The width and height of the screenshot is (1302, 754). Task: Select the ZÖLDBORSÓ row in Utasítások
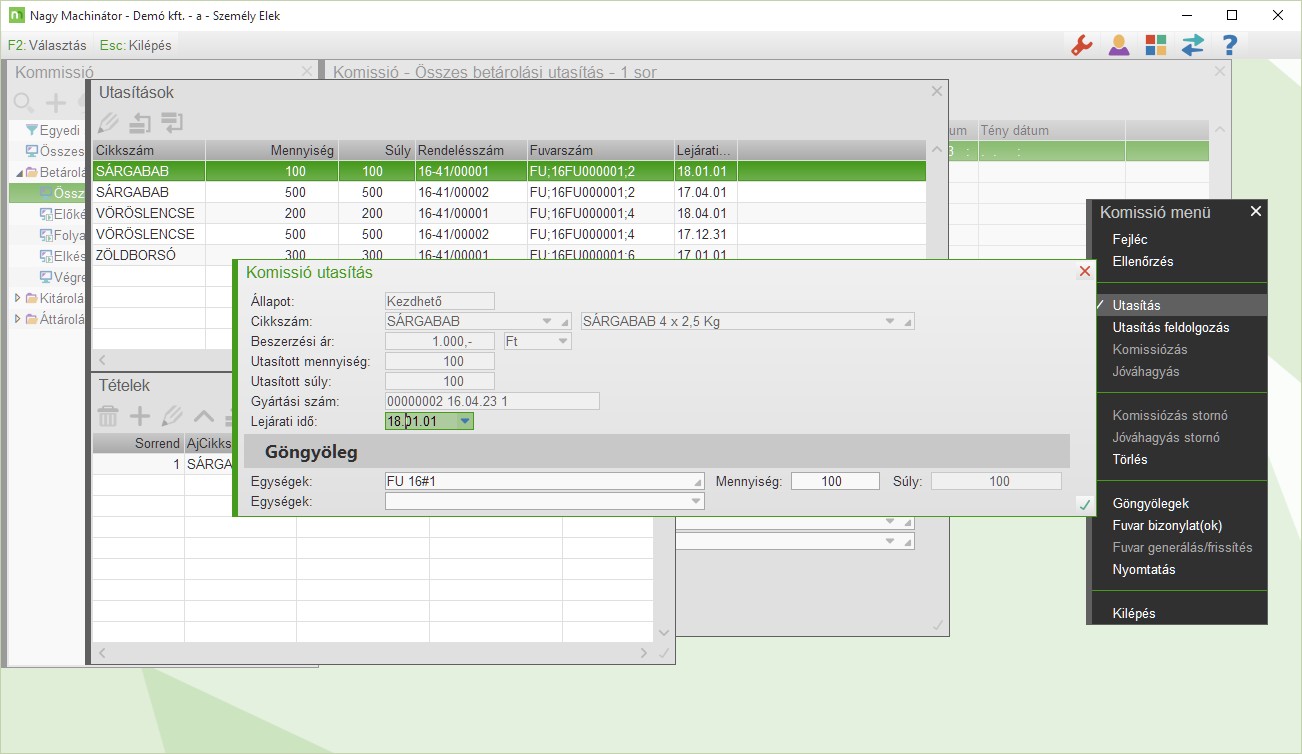coord(509,255)
